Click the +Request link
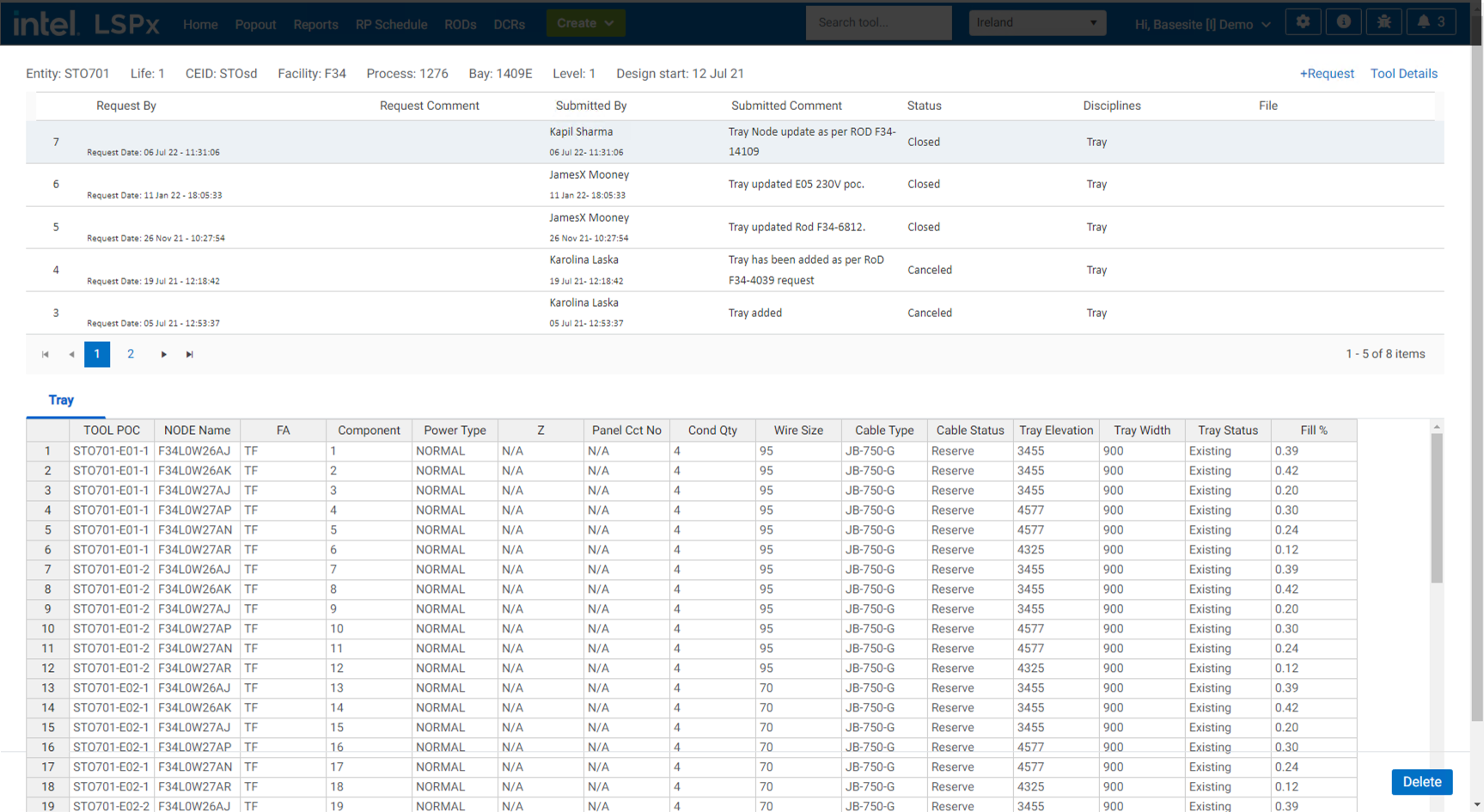Image resolution: width=1484 pixels, height=812 pixels. click(x=1326, y=74)
